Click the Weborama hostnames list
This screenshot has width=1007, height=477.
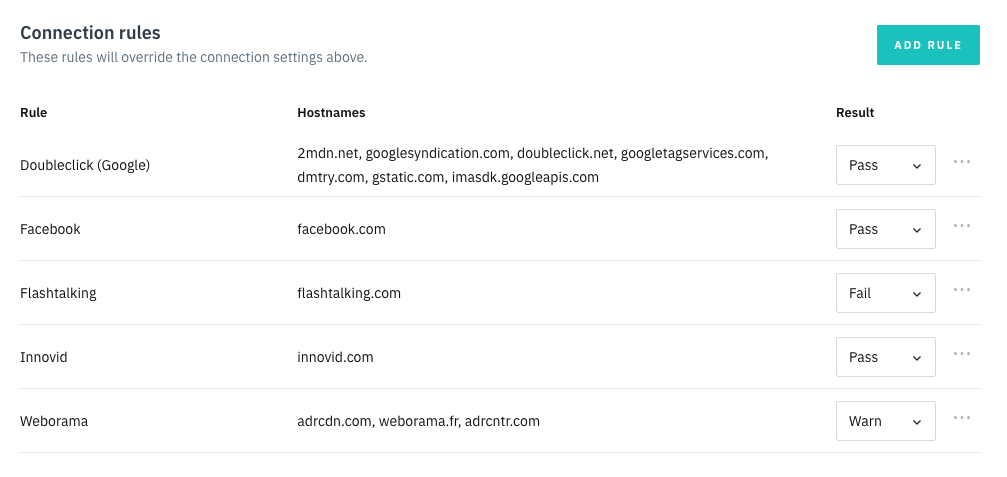pyautogui.click(x=418, y=421)
